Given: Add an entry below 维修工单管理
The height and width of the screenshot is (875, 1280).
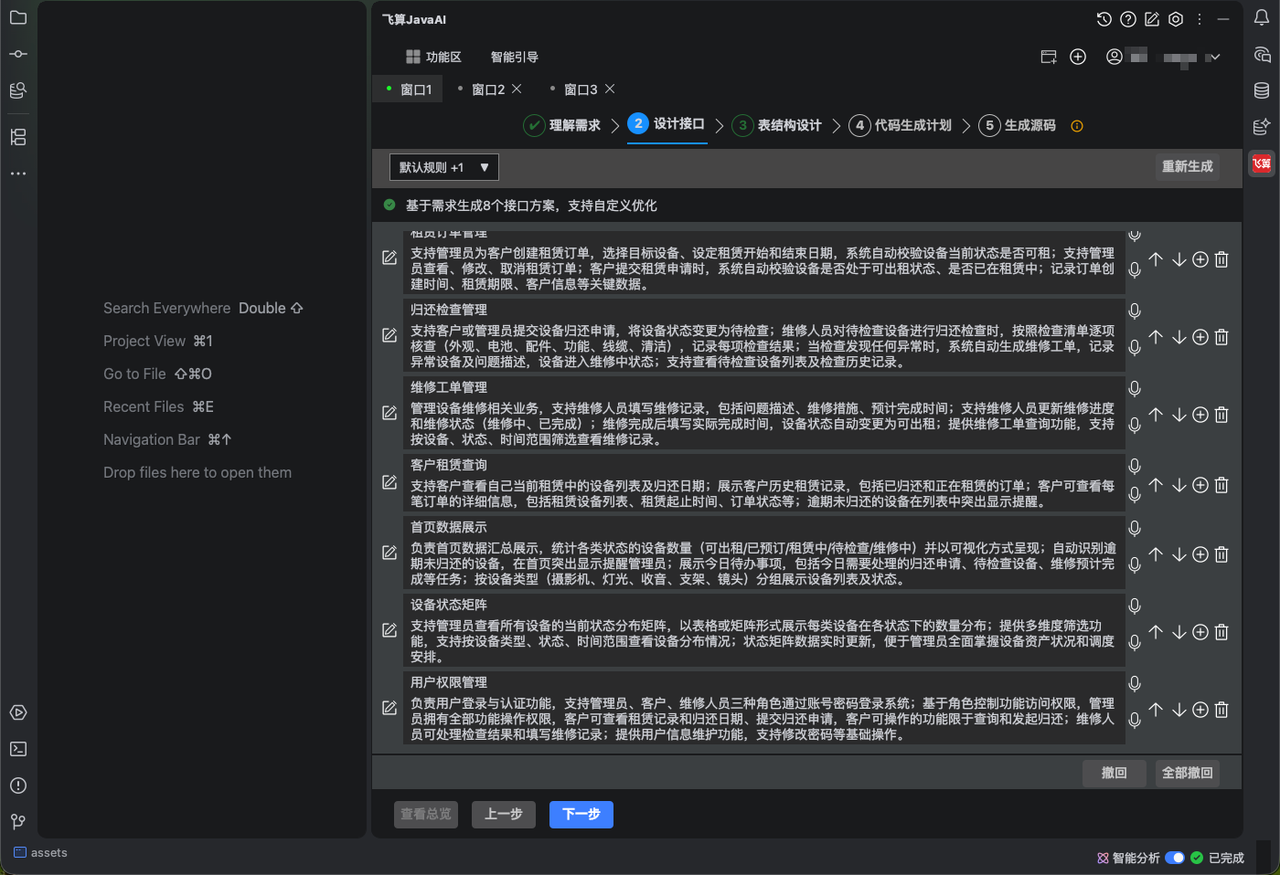Looking at the screenshot, I should (x=1200, y=414).
